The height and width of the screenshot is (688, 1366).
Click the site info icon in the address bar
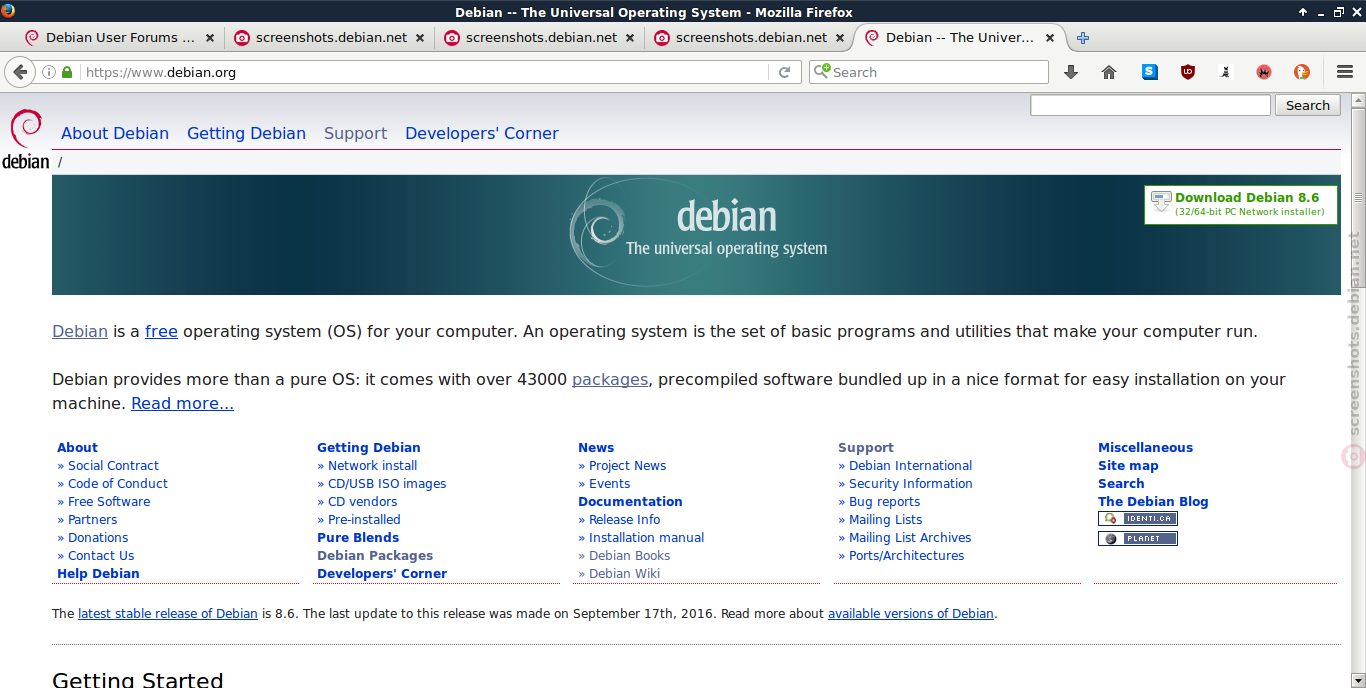click(49, 72)
